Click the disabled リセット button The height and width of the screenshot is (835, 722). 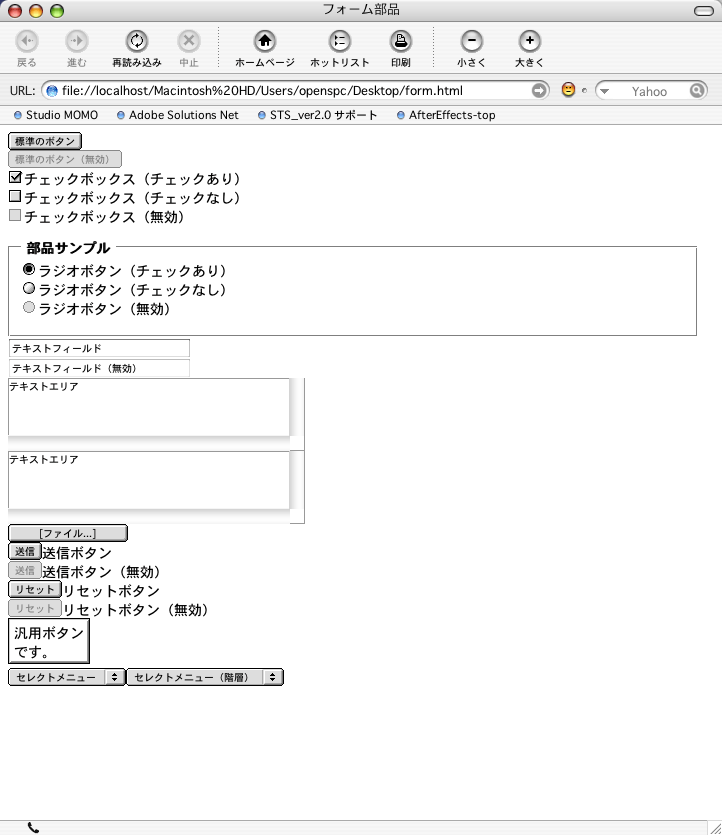click(35, 609)
